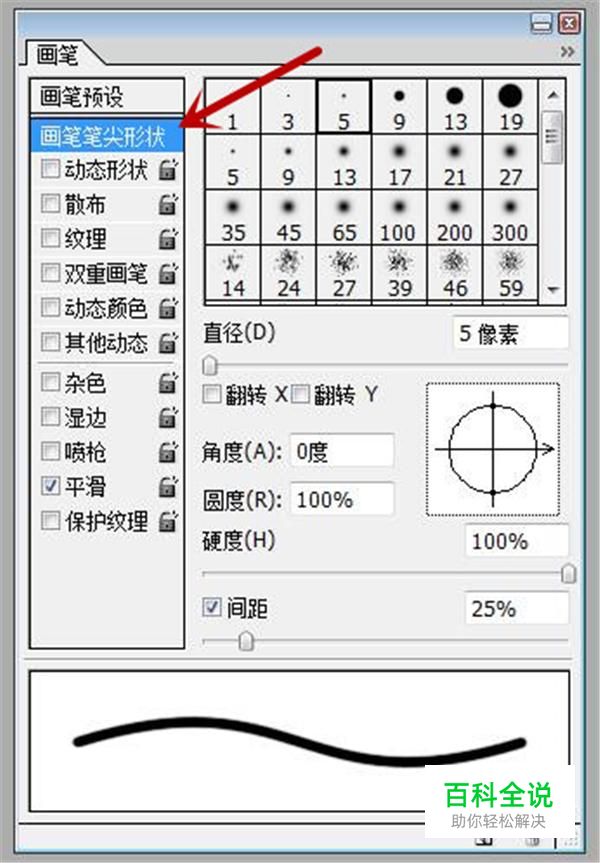Enable the 双重画笔 checkbox

coord(50,272)
